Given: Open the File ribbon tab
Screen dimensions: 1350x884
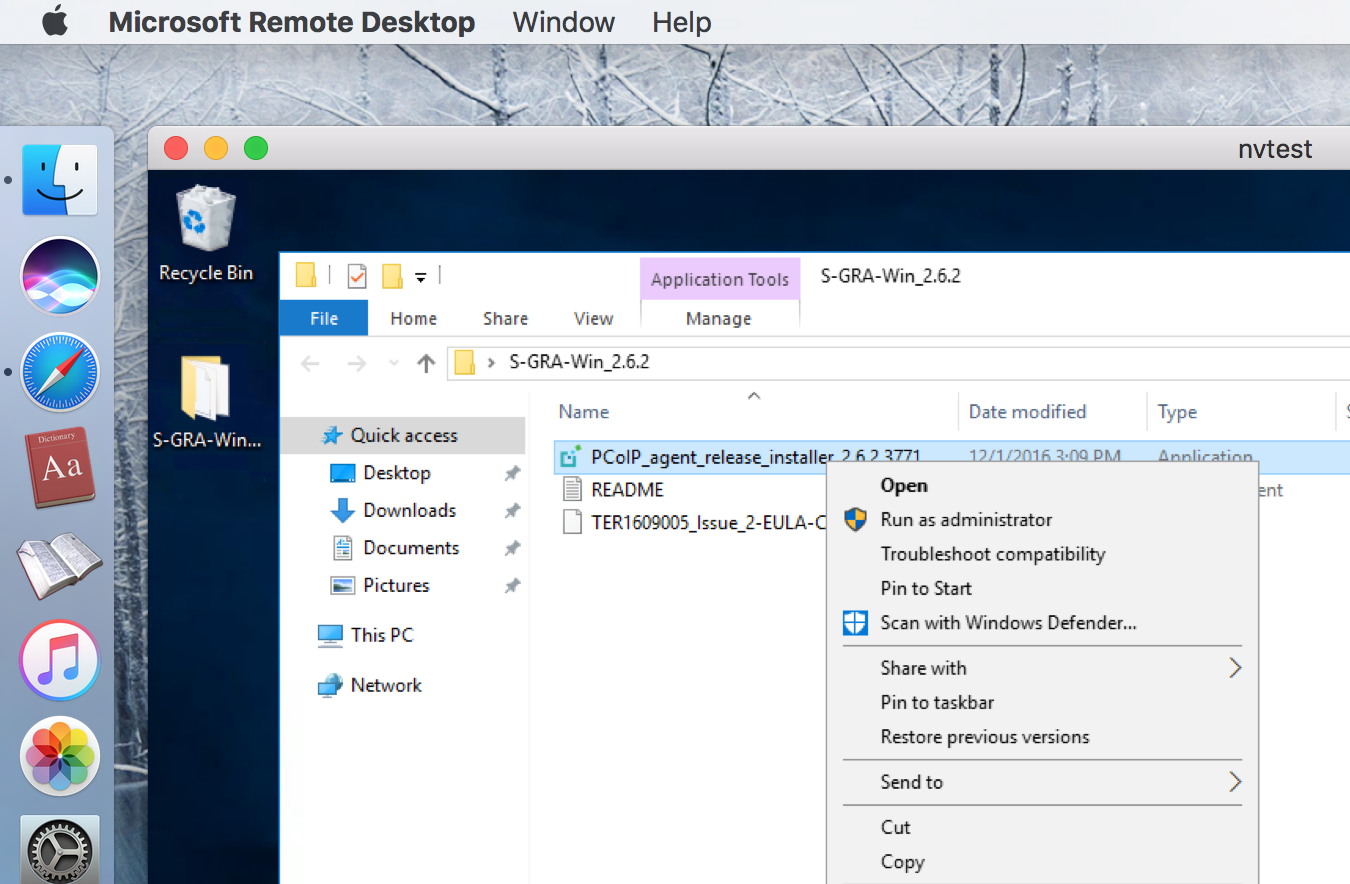Looking at the screenshot, I should (324, 318).
